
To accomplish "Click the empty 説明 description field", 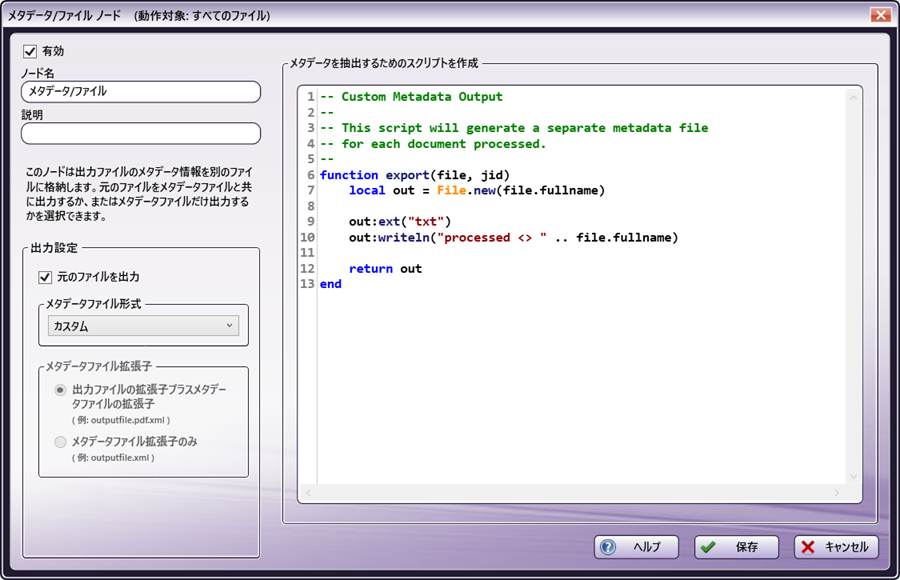I will (x=141, y=133).
